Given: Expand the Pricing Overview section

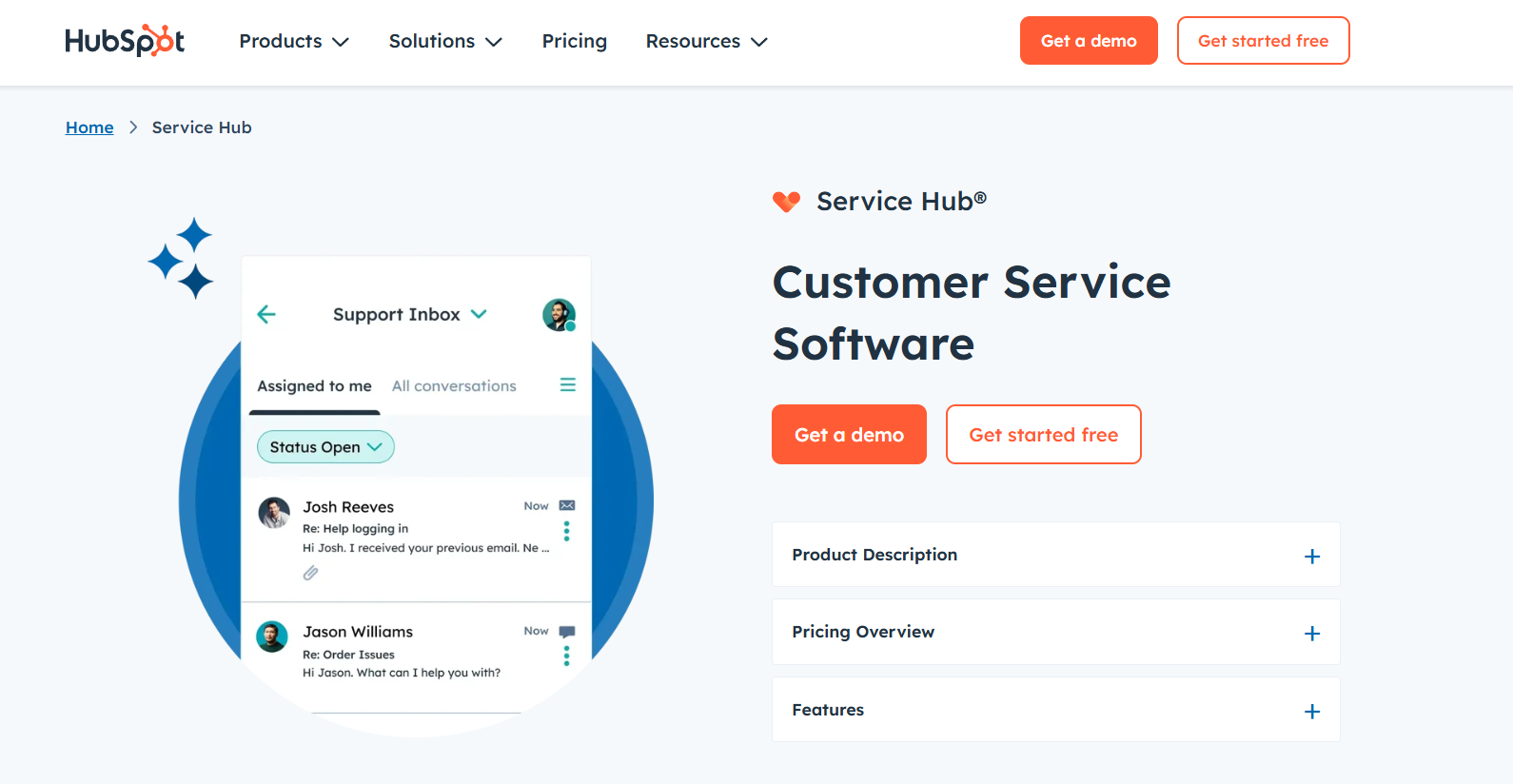Looking at the screenshot, I should 1055,632.
